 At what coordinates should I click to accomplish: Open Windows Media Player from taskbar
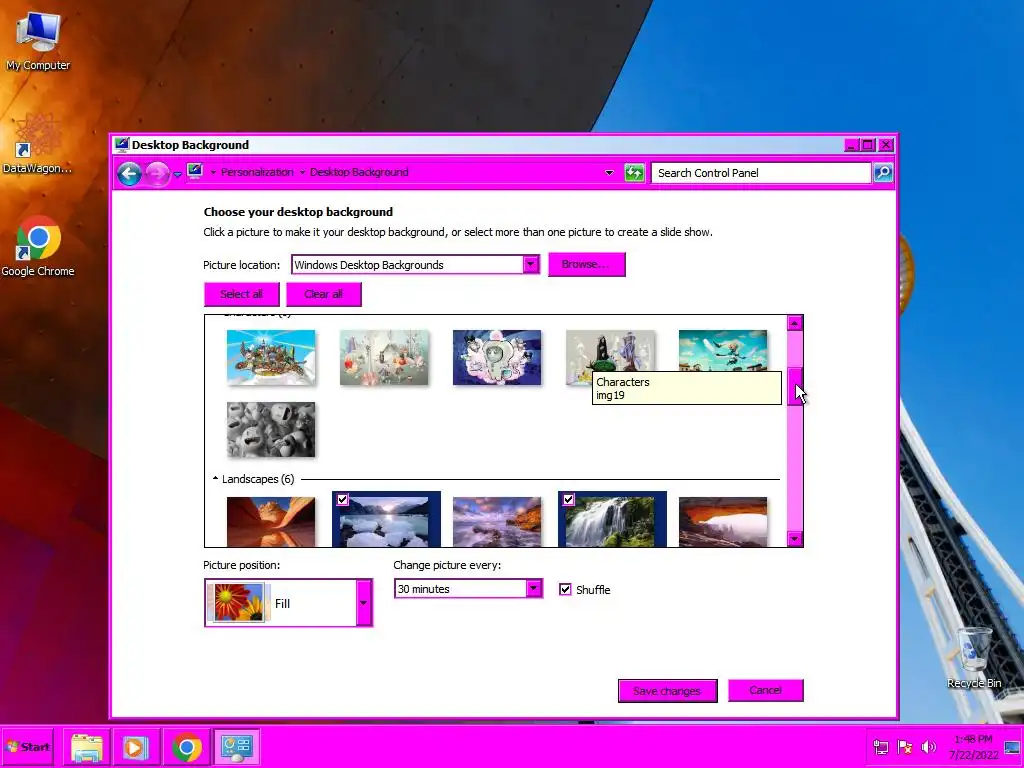tap(136, 747)
